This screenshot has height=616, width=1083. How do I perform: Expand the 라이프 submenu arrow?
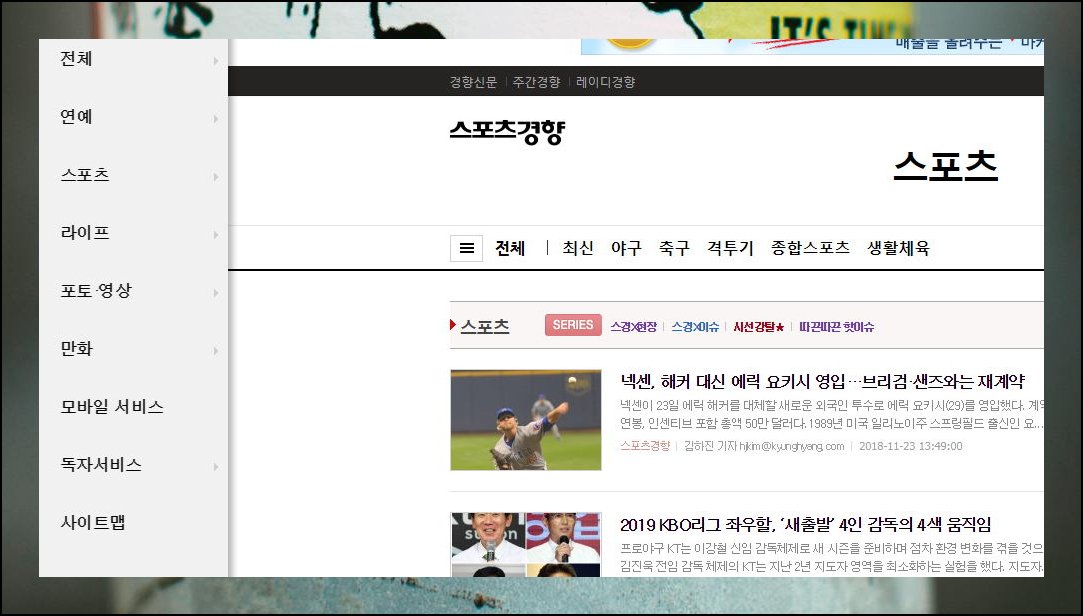(x=216, y=235)
